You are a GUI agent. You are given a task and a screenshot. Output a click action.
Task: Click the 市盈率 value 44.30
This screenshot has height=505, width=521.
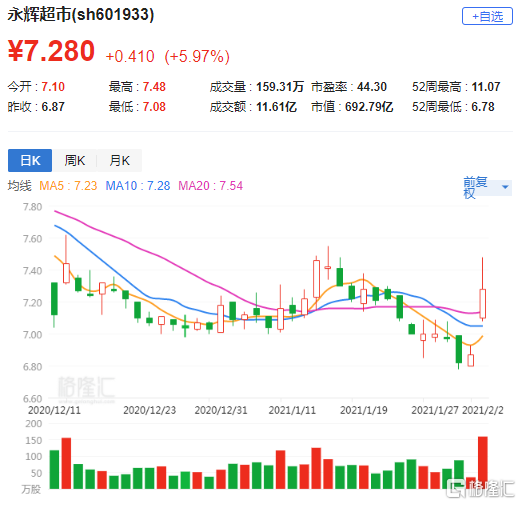point(372,87)
